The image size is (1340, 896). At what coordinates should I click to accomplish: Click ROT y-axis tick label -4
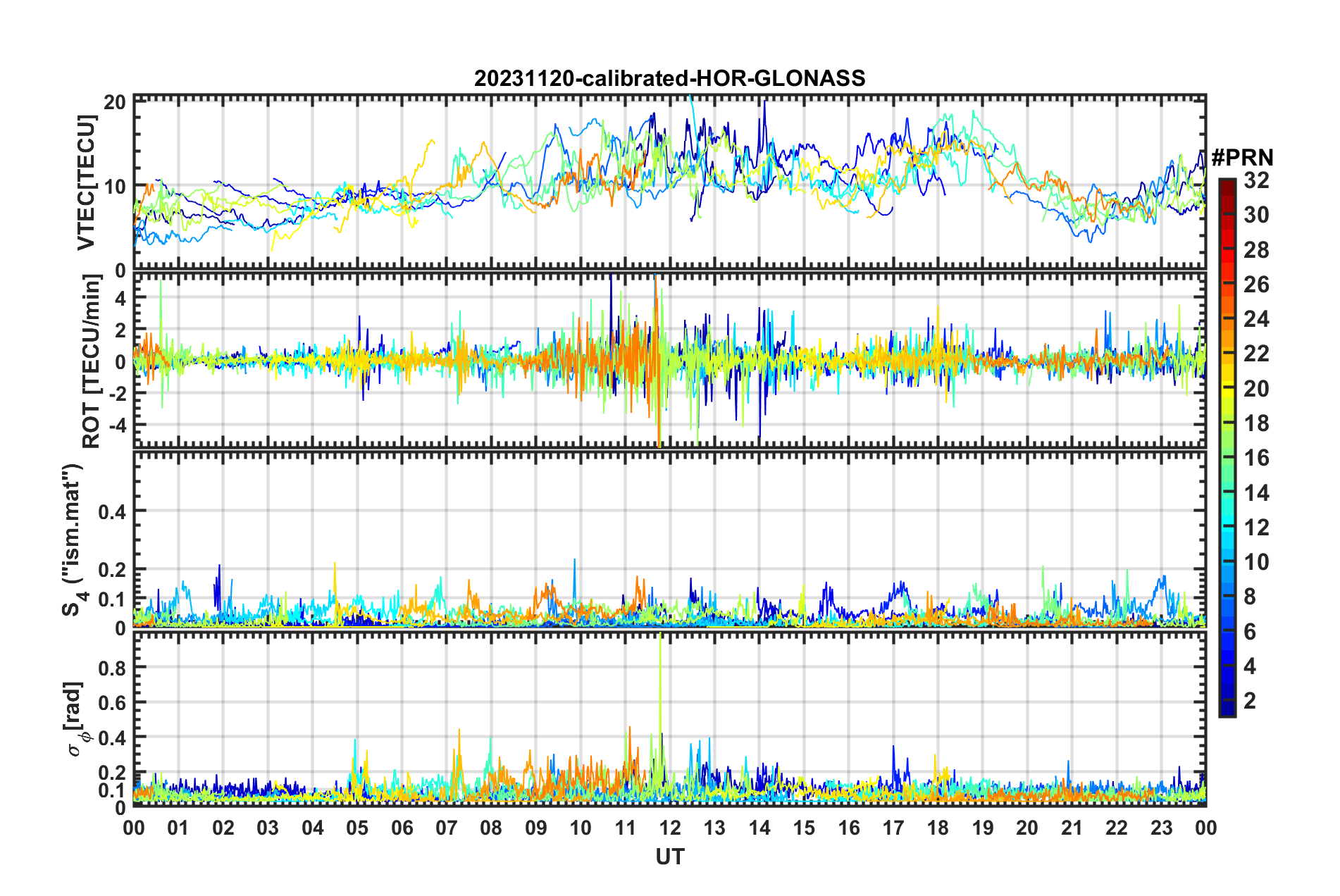(x=117, y=426)
